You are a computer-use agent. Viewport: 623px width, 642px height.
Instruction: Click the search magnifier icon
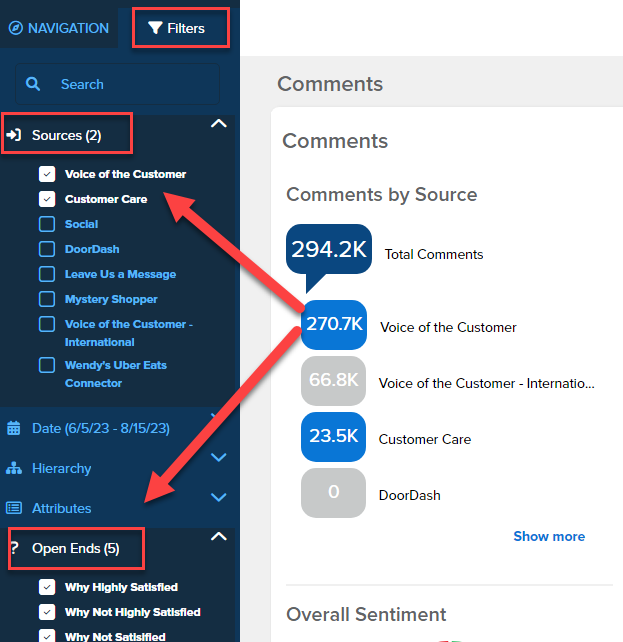coord(33,85)
